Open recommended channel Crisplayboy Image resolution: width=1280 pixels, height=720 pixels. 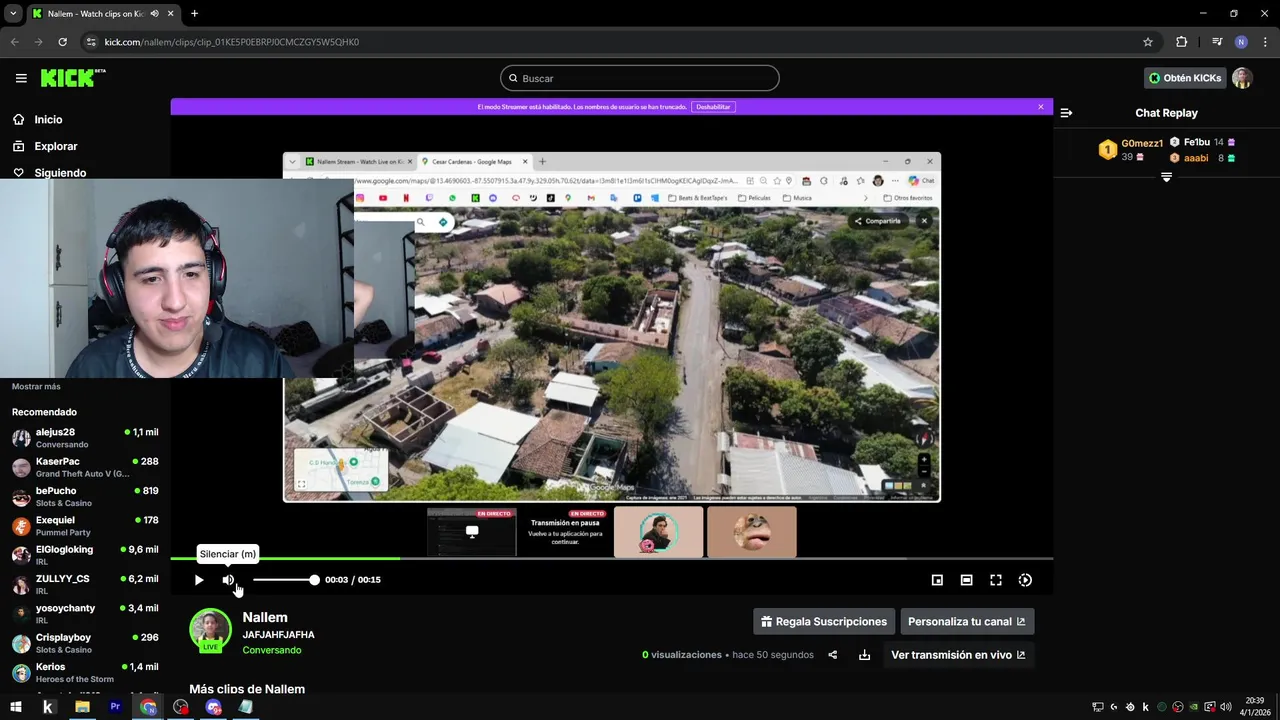85,643
